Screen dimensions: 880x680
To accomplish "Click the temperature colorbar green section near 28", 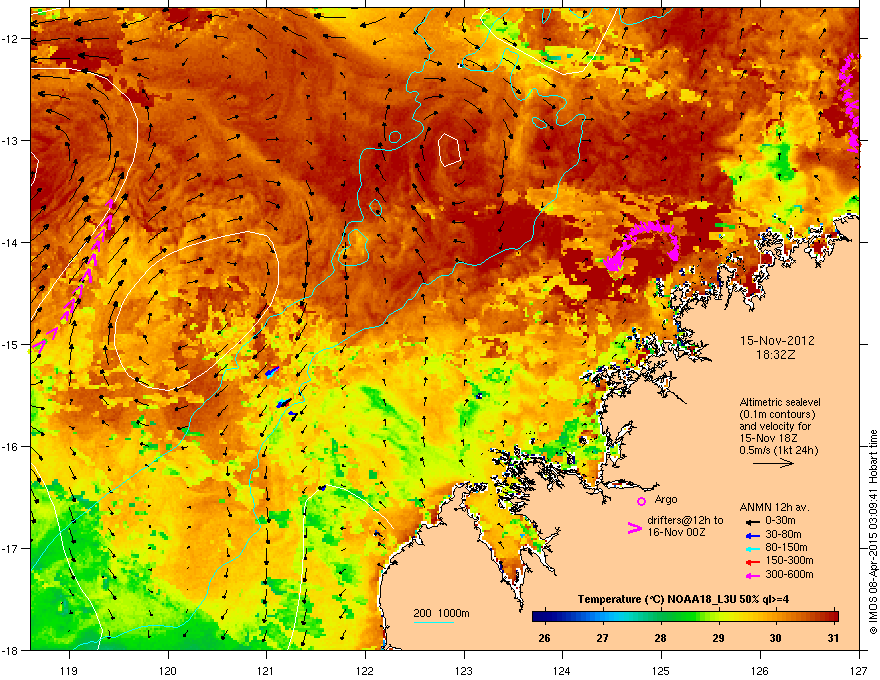I will pyautogui.click(x=661, y=617).
